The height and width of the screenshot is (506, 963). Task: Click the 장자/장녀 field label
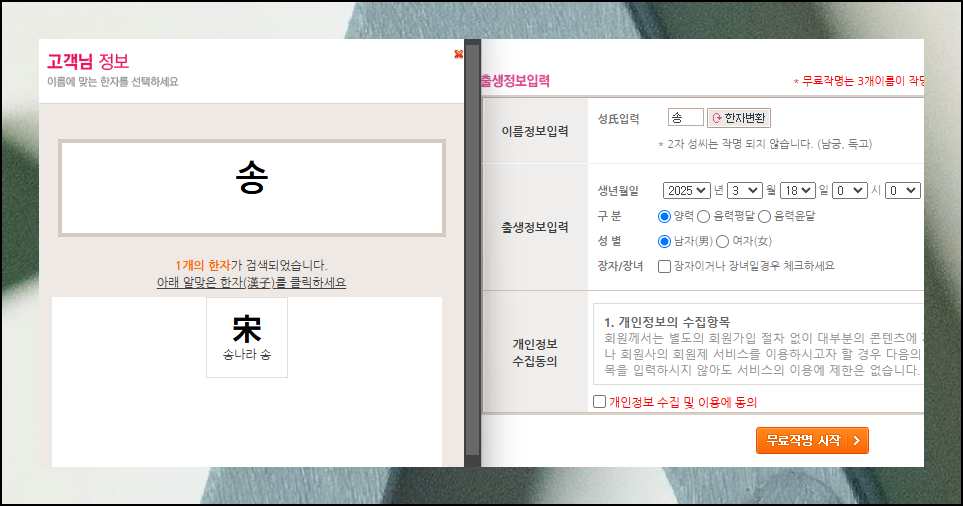(620, 266)
